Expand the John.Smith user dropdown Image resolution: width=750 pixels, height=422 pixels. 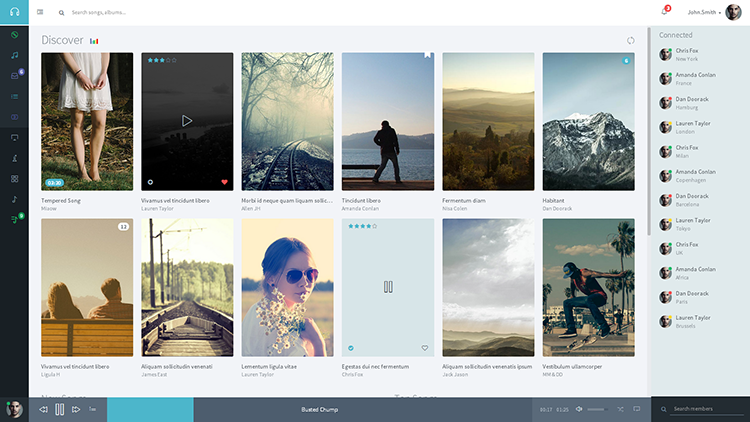[x=704, y=12]
